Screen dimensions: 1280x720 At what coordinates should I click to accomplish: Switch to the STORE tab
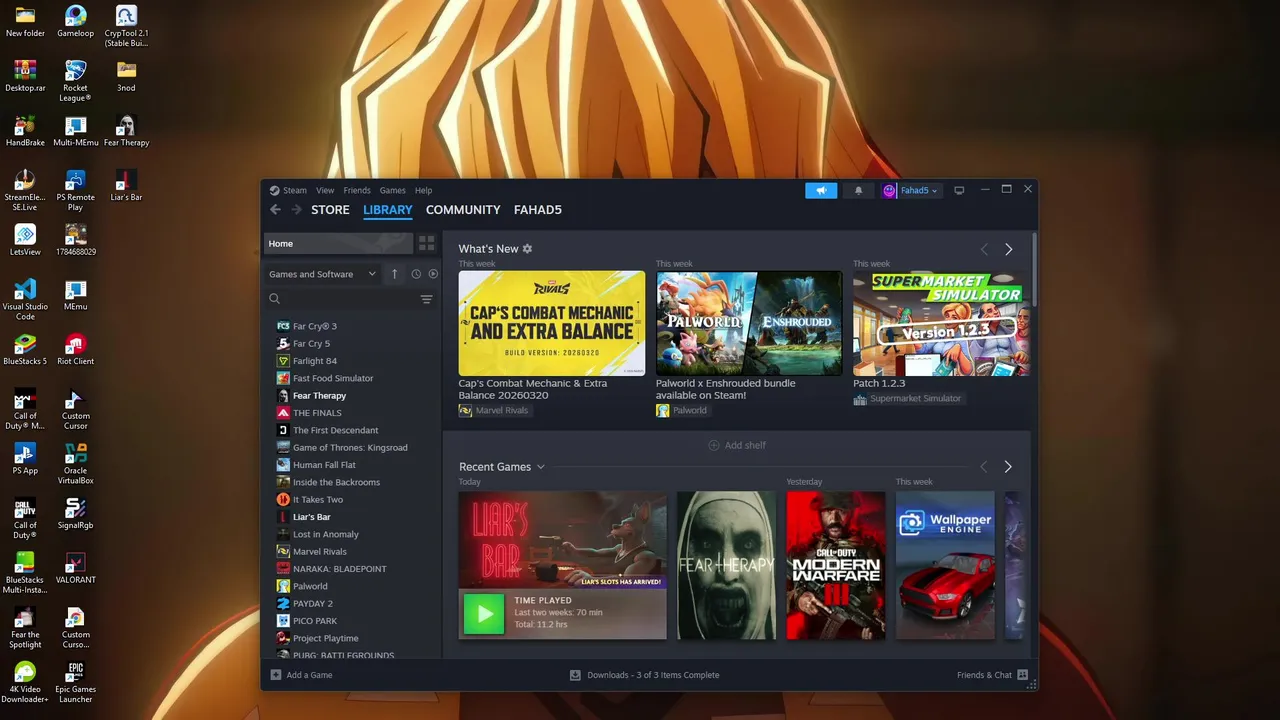pyautogui.click(x=330, y=210)
